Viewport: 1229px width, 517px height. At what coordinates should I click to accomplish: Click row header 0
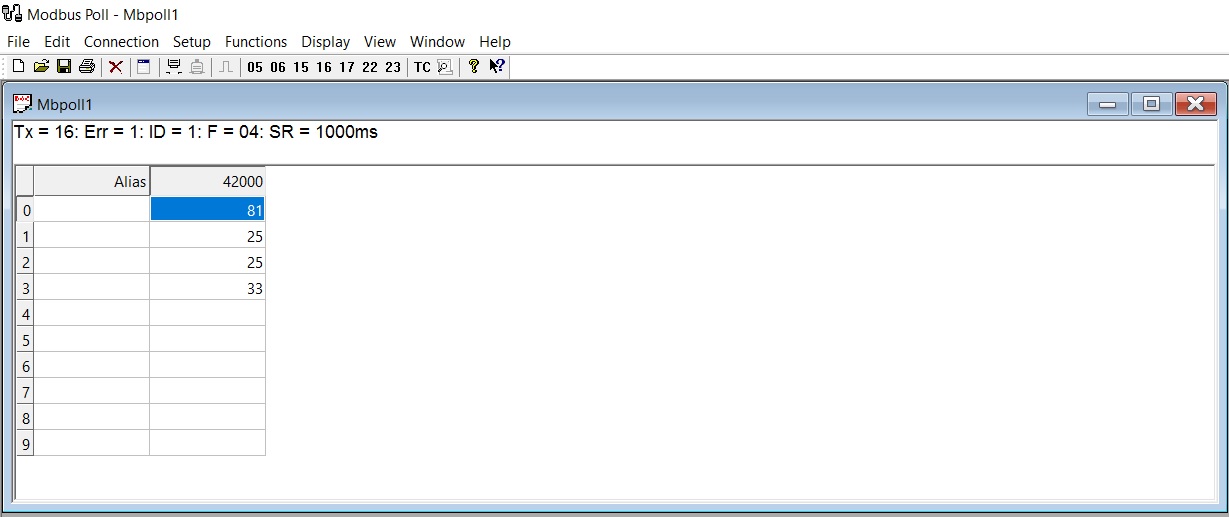(26, 210)
